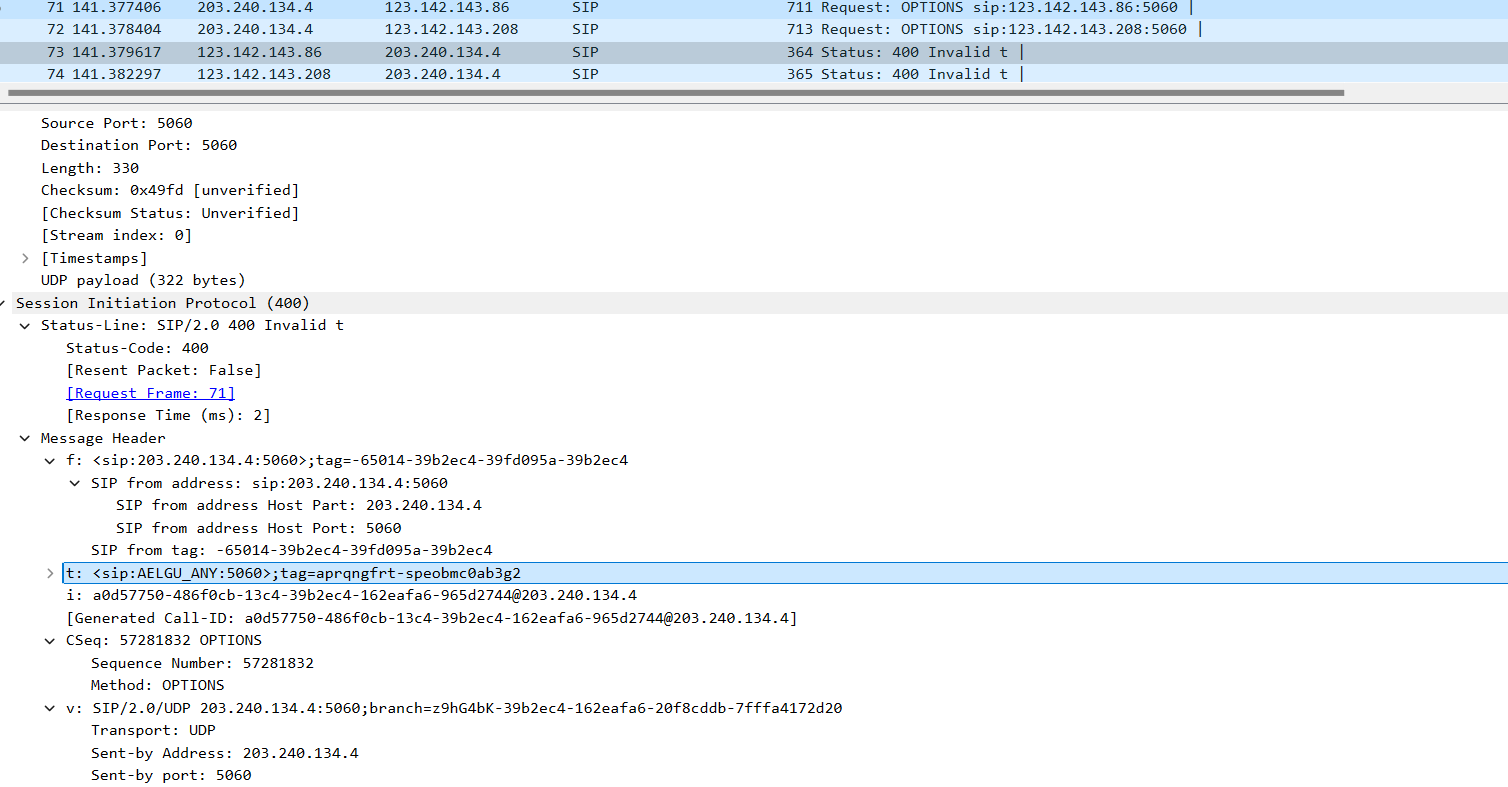Collapse the "v:" Via header subtree
This screenshot has width=1508, height=787.
pyautogui.click(x=48, y=708)
